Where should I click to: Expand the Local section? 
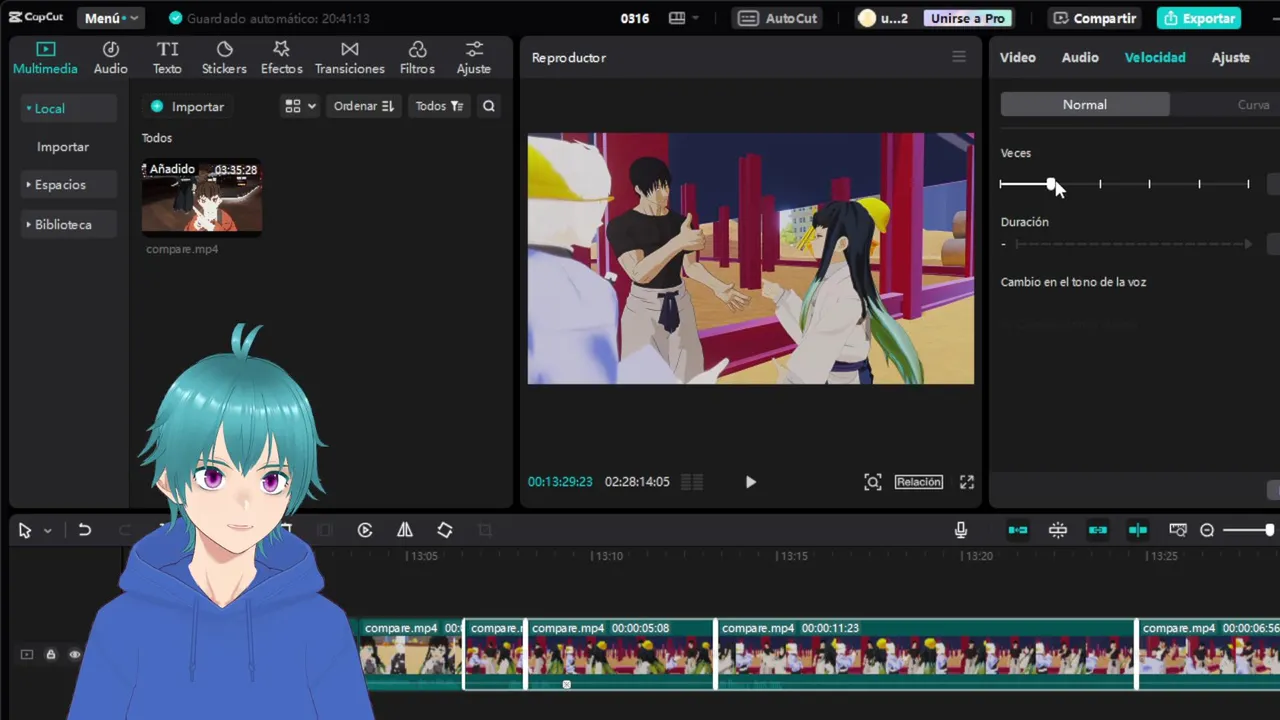(x=68, y=108)
